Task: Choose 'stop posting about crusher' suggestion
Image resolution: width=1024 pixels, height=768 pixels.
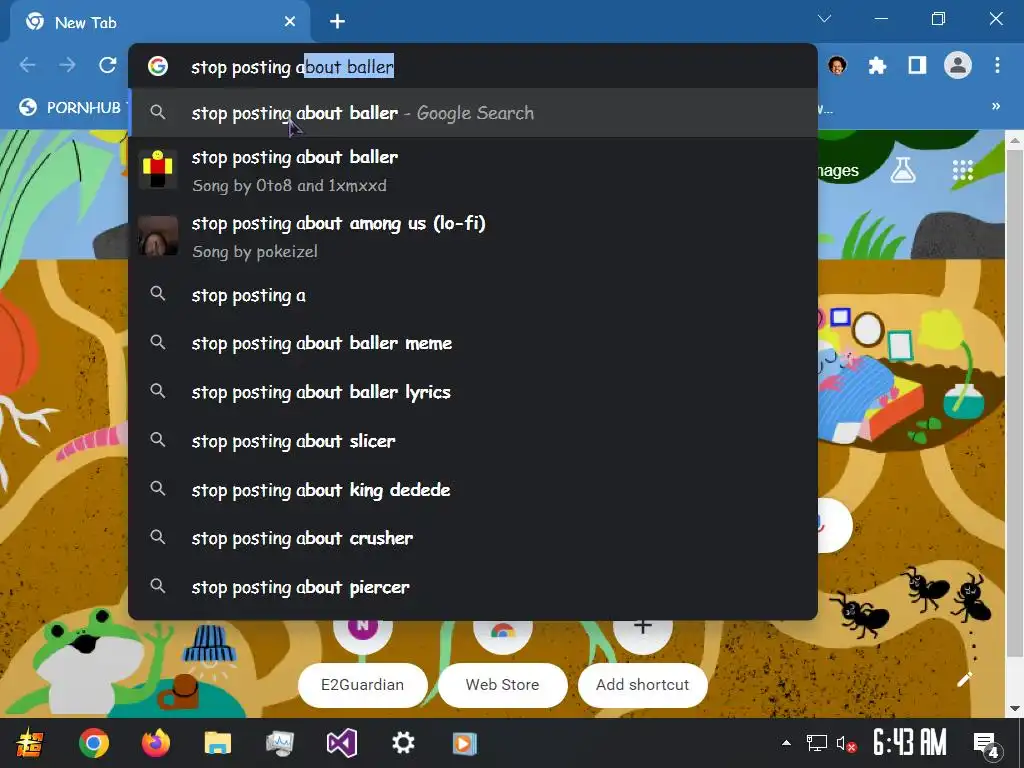Action: tap(473, 538)
